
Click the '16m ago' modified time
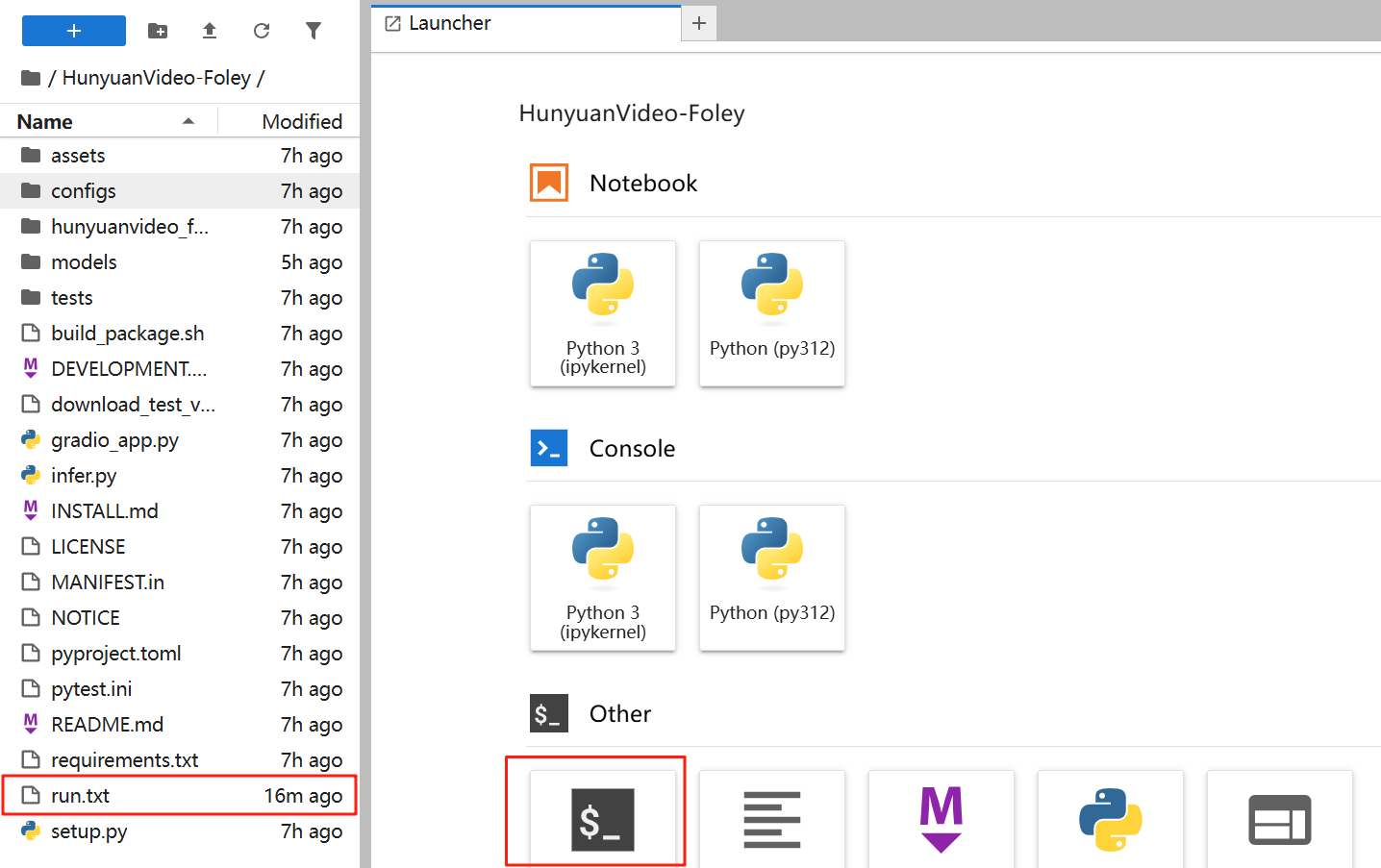tap(303, 796)
